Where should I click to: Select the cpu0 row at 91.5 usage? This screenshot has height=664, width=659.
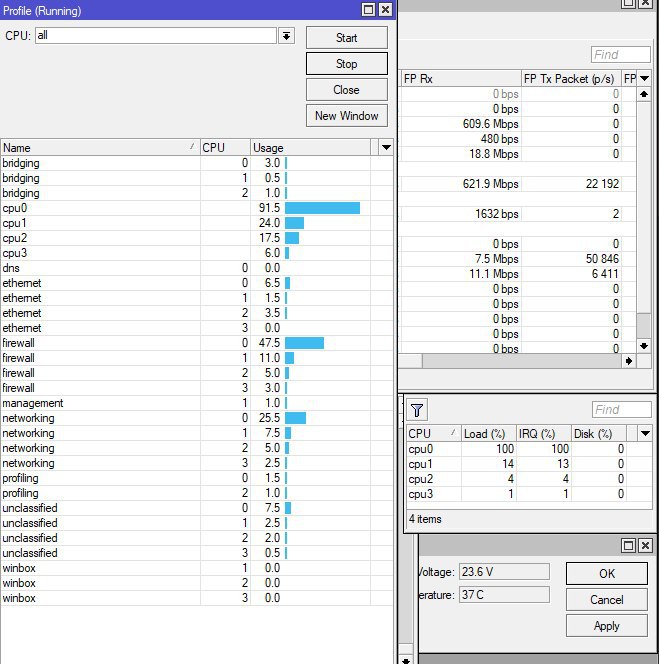coord(197,208)
